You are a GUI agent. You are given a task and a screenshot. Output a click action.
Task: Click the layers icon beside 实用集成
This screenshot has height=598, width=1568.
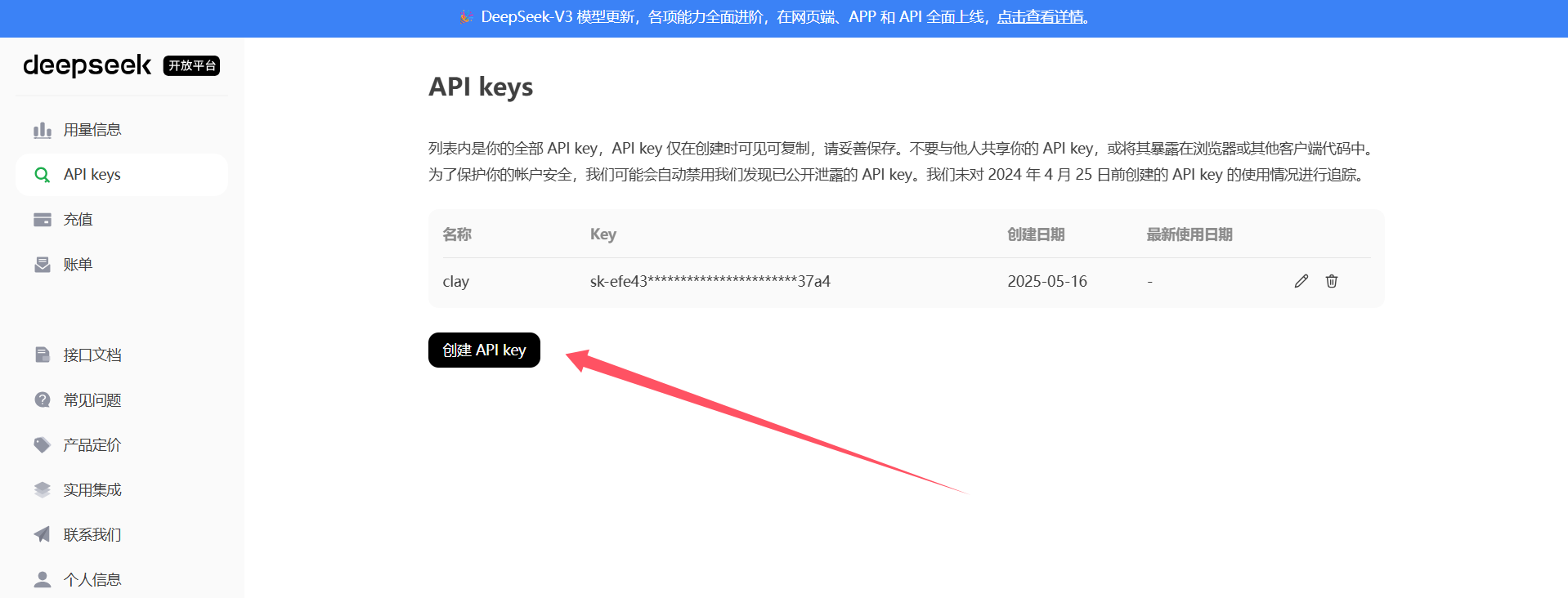(43, 489)
